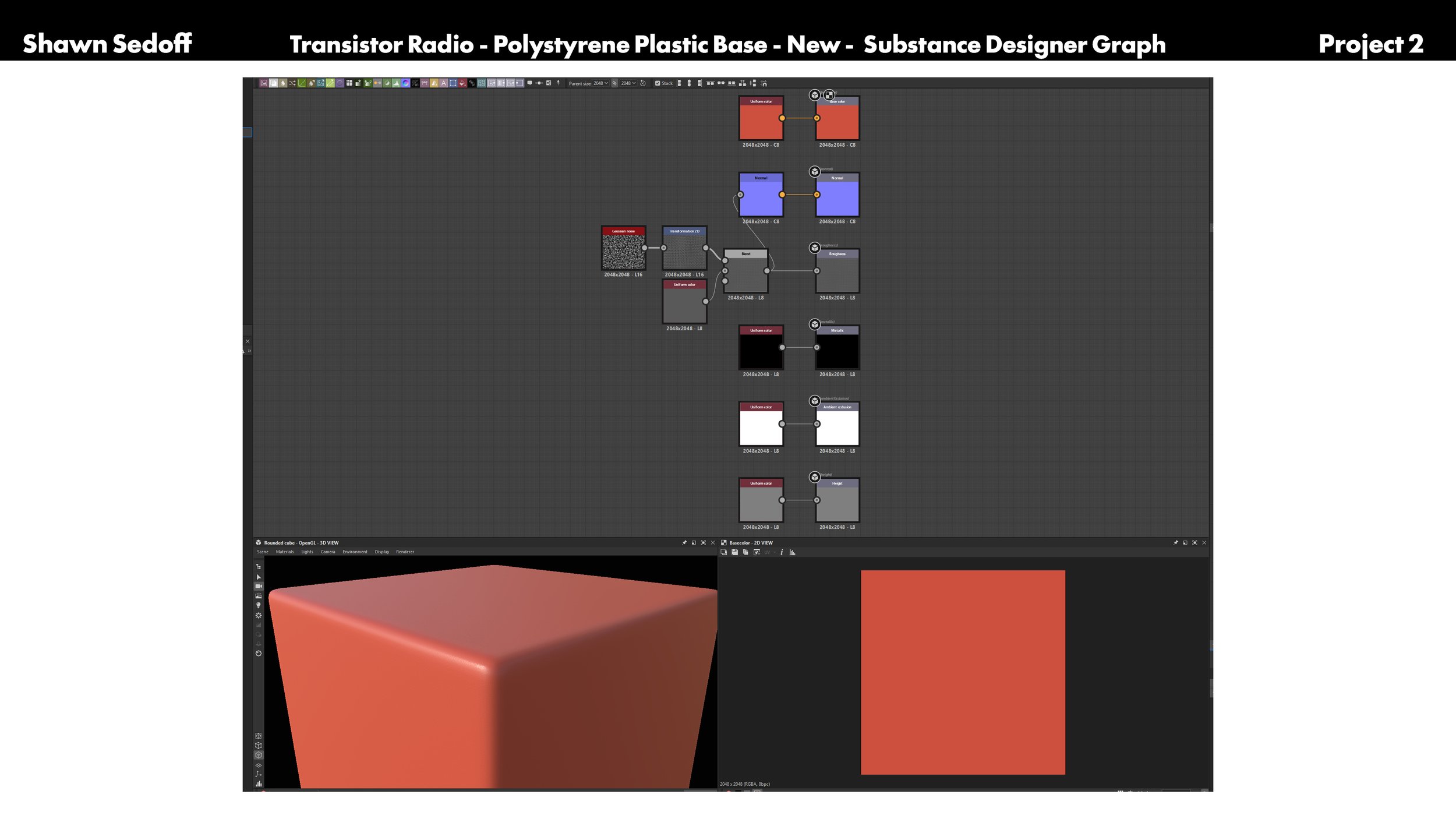Open the Lights menu in 3D view

pyautogui.click(x=307, y=552)
